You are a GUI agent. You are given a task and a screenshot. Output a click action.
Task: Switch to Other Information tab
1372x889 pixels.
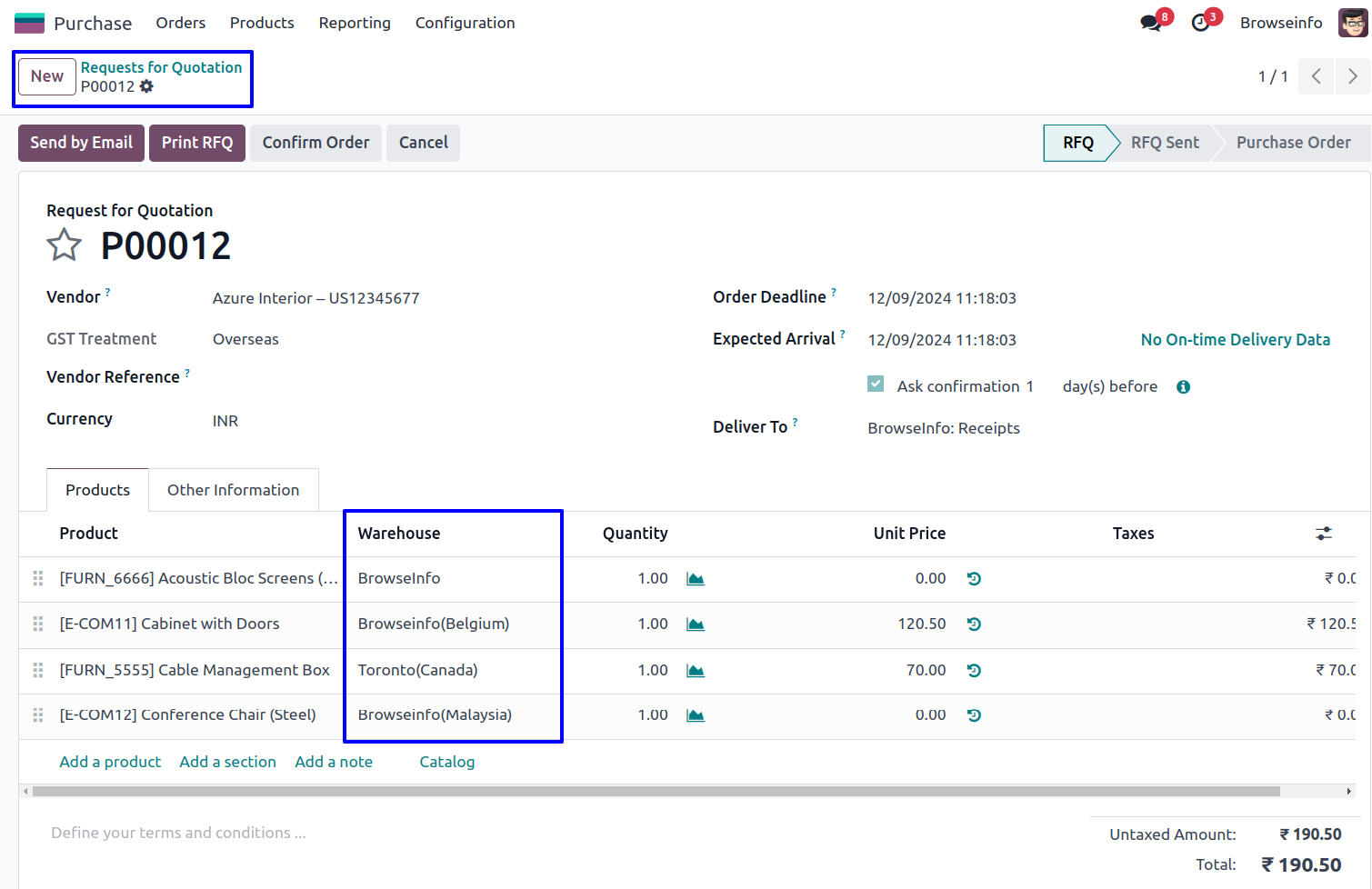click(x=233, y=490)
